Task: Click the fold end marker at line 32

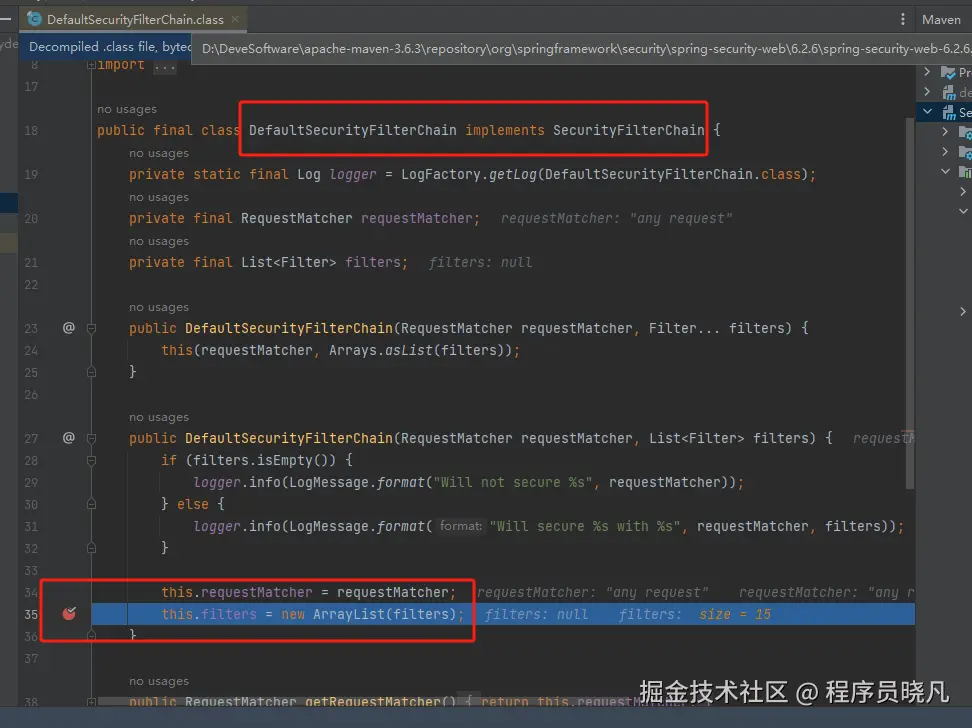Action: coord(91,548)
